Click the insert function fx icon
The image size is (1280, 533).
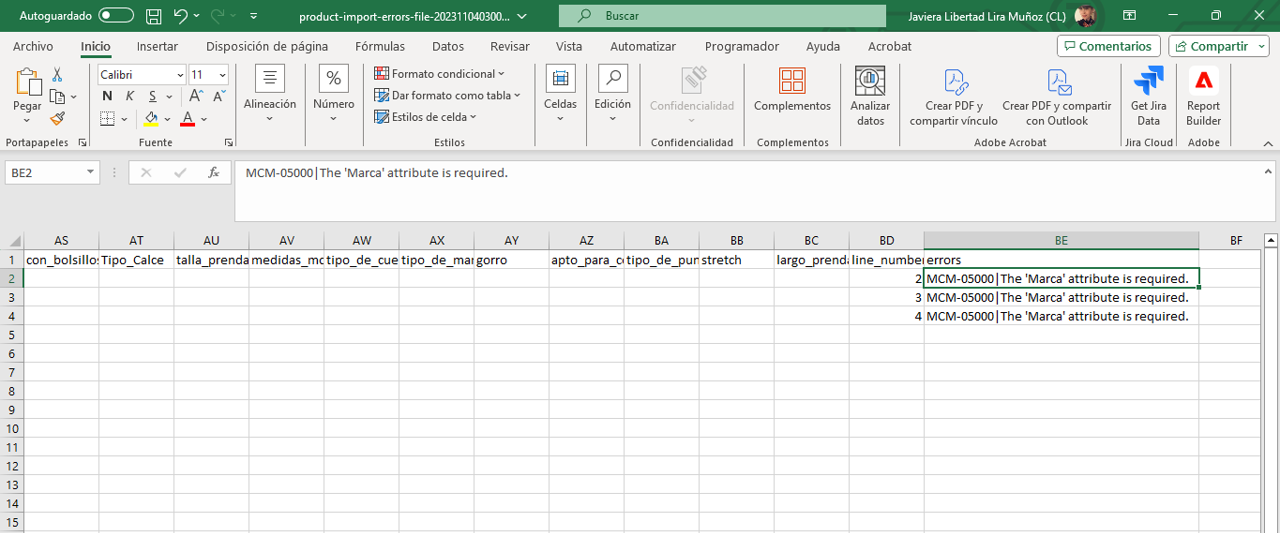(x=213, y=173)
